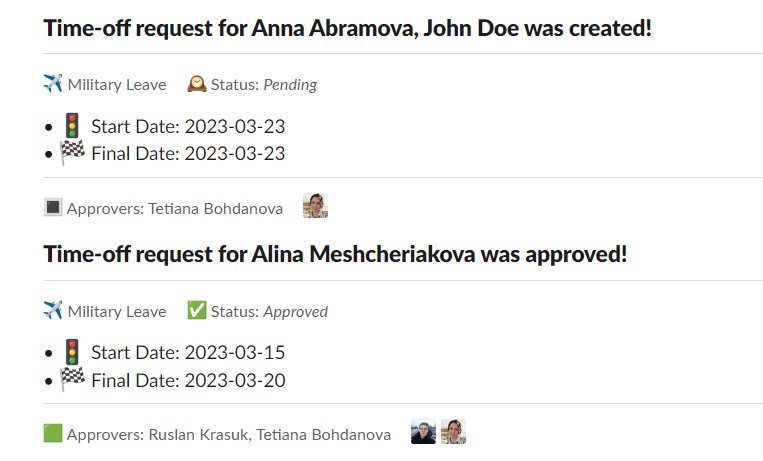Click the airplane icon in Anna Abramova's request
Image resolution: width=763 pixels, height=461 pixels.
53,84
